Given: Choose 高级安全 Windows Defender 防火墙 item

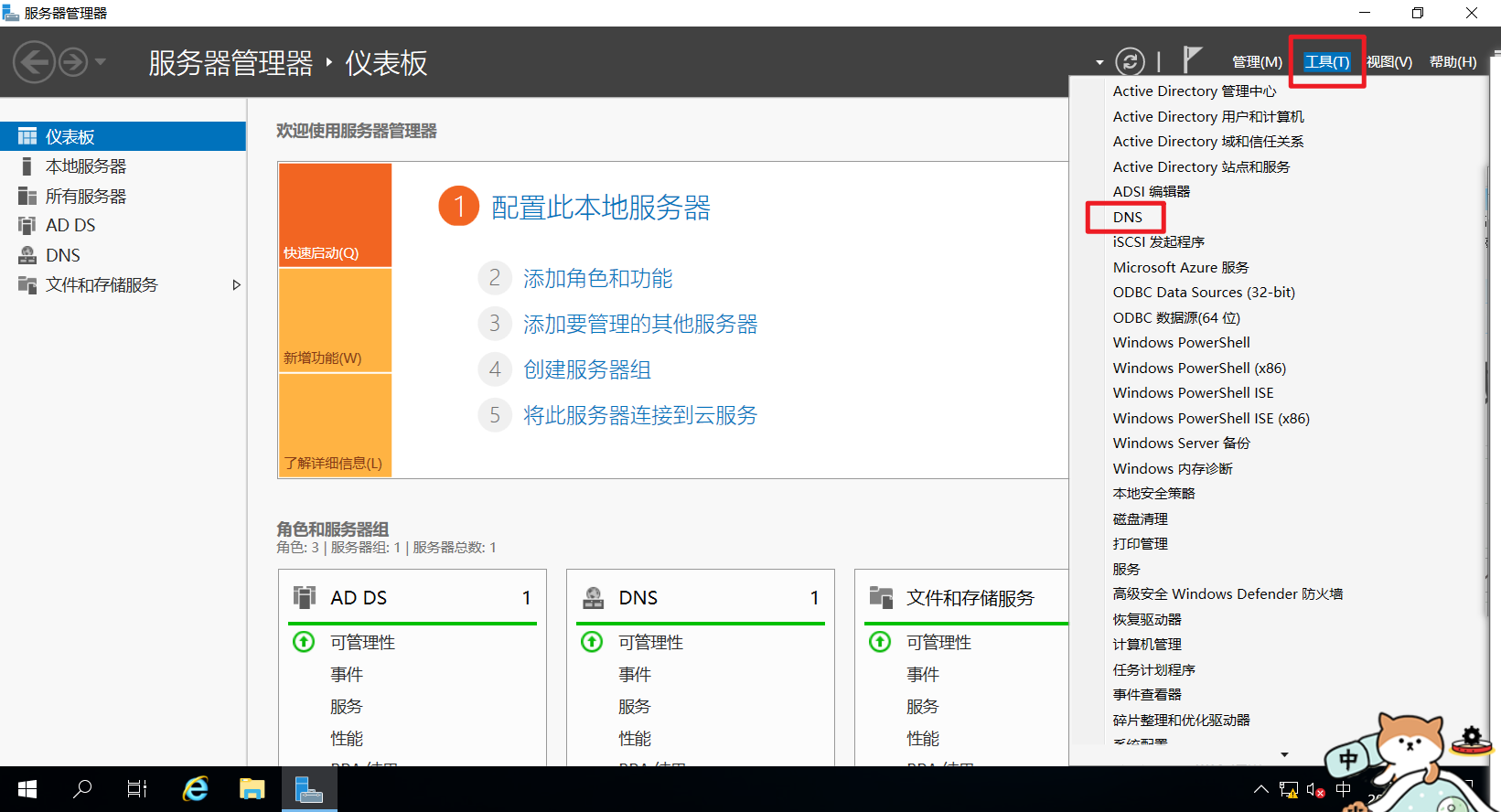Looking at the screenshot, I should 1228,594.
